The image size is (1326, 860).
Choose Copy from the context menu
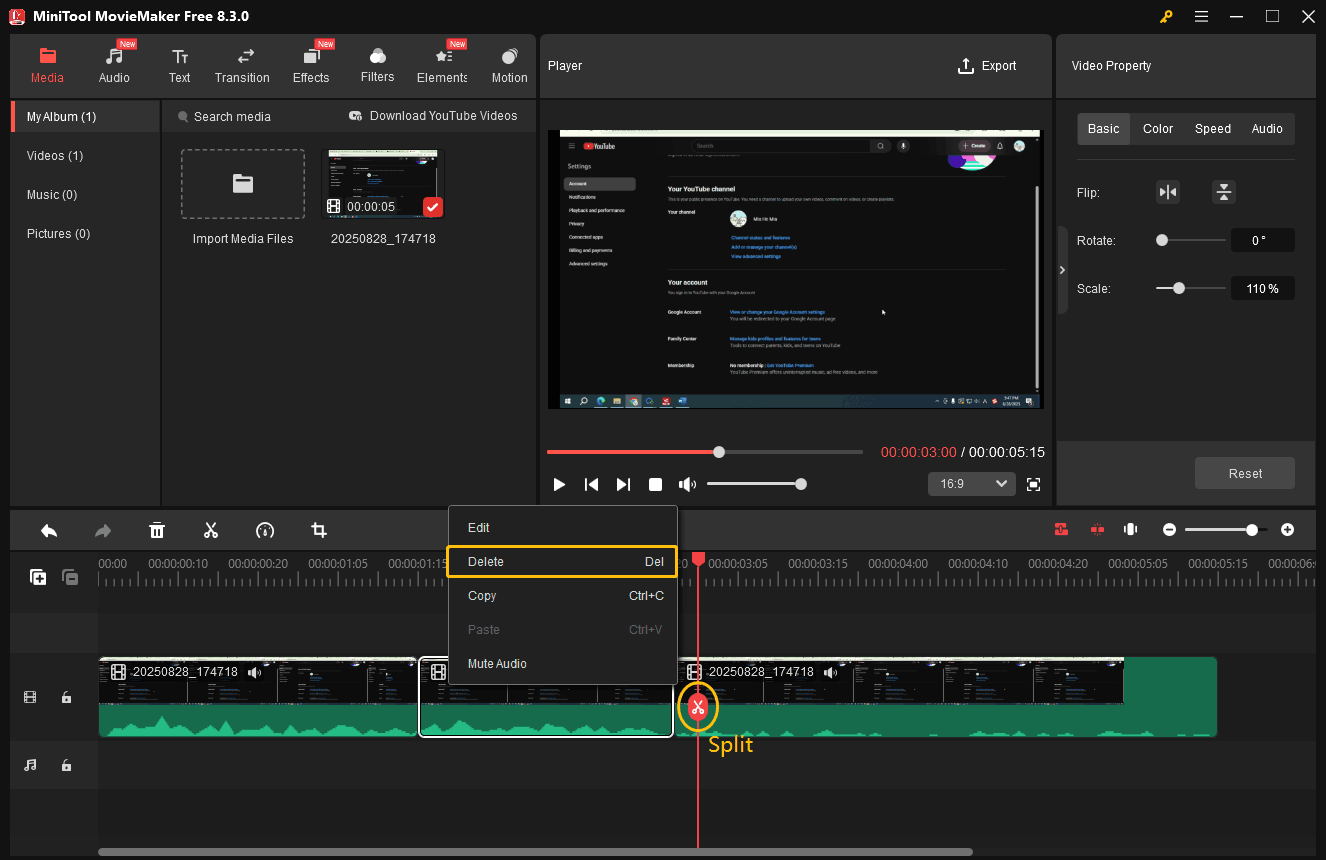[563, 596]
